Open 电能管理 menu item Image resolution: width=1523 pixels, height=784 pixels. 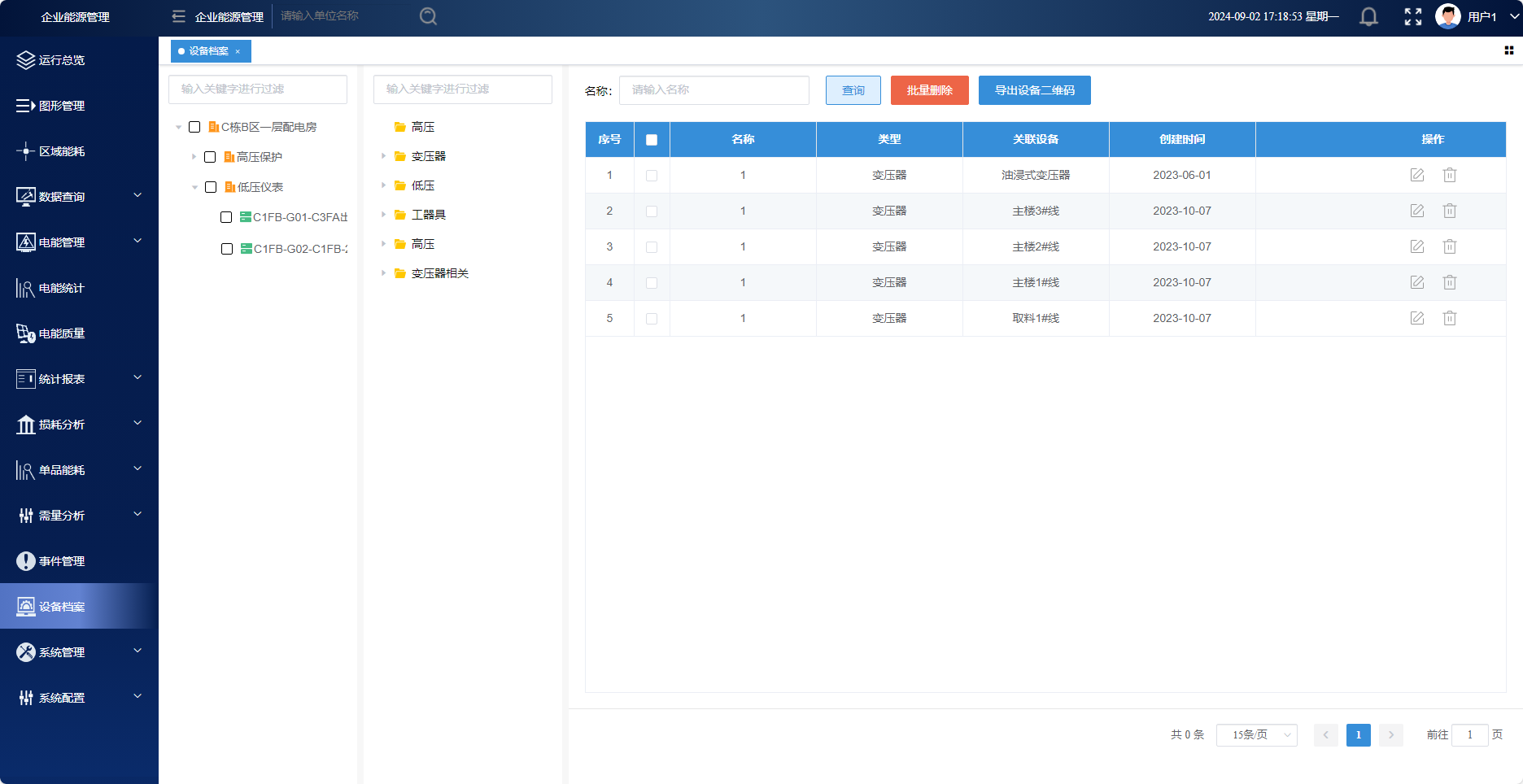click(79, 242)
